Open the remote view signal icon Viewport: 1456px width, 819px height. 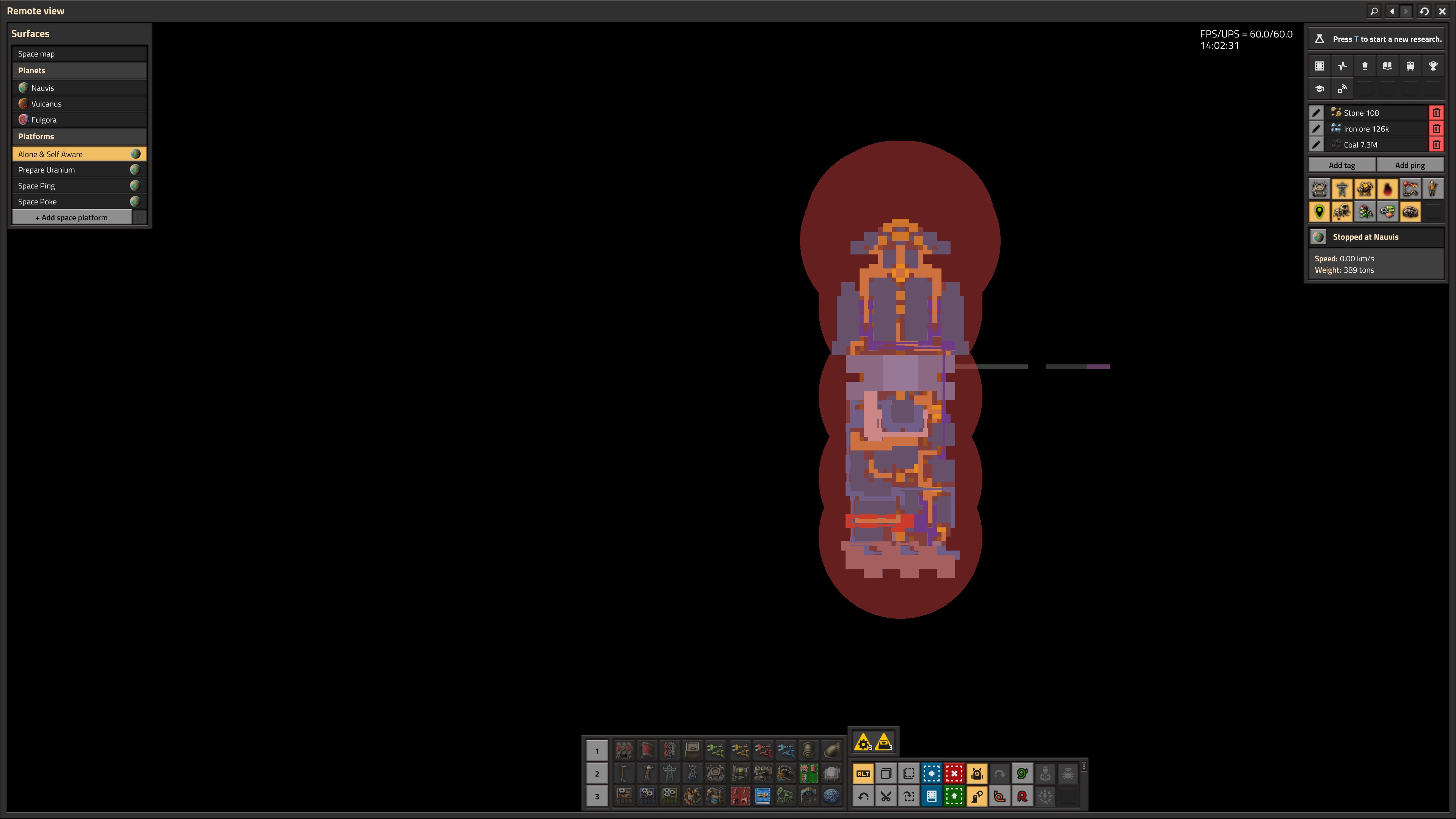(1342, 89)
